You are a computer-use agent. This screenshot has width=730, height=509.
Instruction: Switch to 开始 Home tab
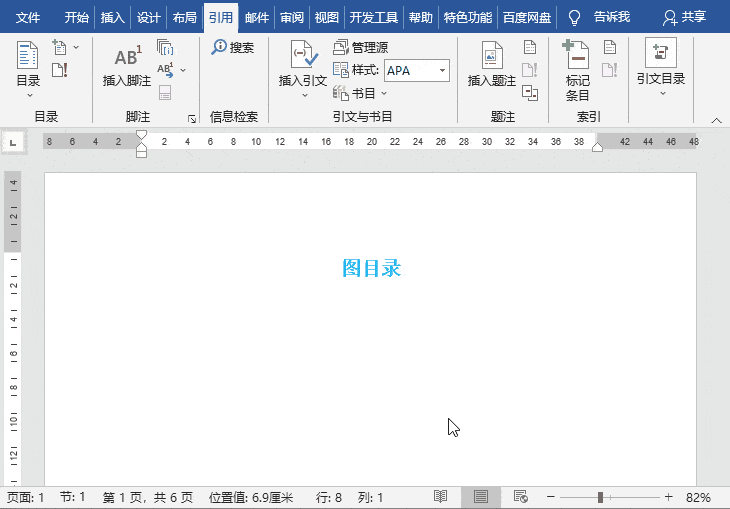pos(76,18)
